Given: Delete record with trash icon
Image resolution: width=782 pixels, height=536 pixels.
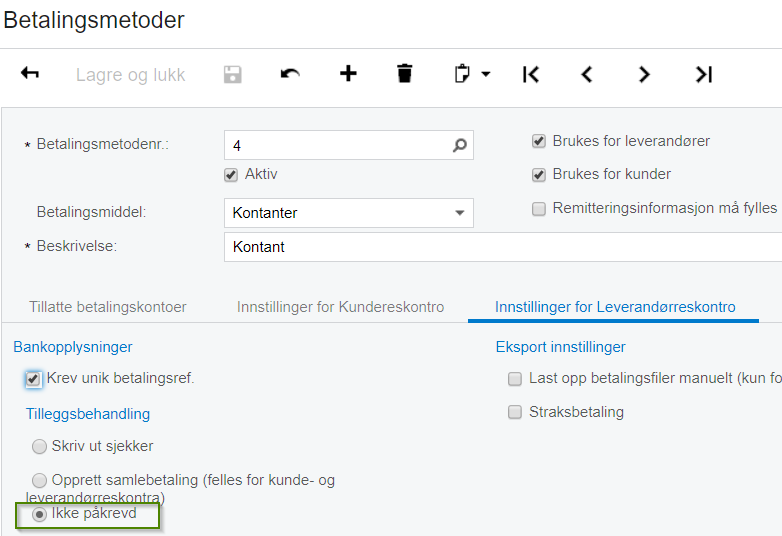Looking at the screenshot, I should point(405,74).
